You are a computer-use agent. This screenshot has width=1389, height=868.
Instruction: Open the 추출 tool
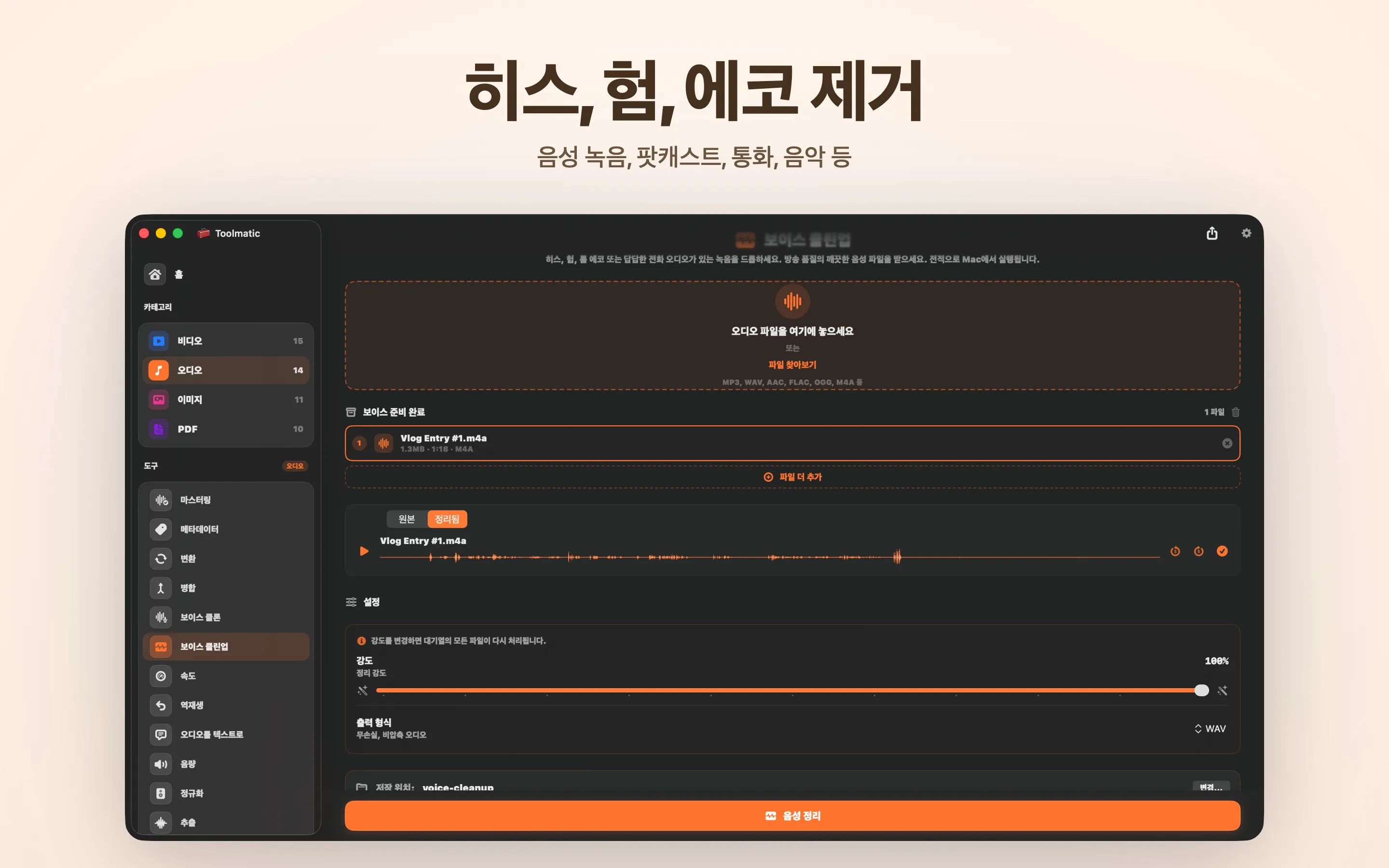[x=226, y=823]
